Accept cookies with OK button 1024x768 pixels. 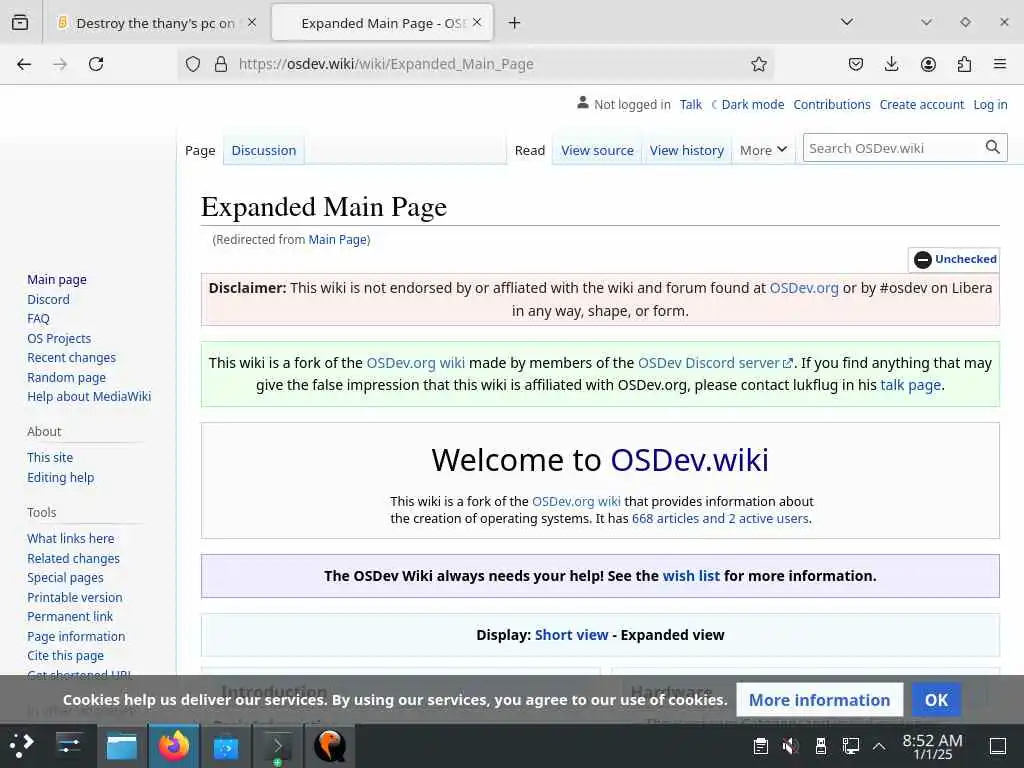point(936,699)
